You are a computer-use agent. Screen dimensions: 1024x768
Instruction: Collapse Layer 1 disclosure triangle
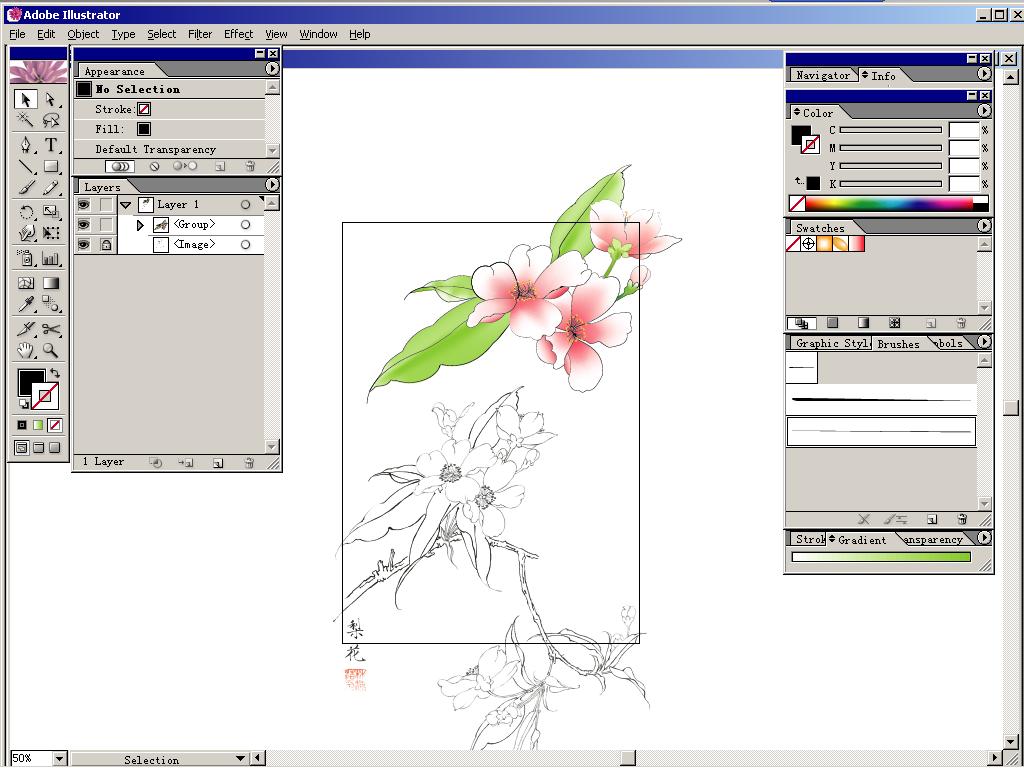[x=126, y=205]
